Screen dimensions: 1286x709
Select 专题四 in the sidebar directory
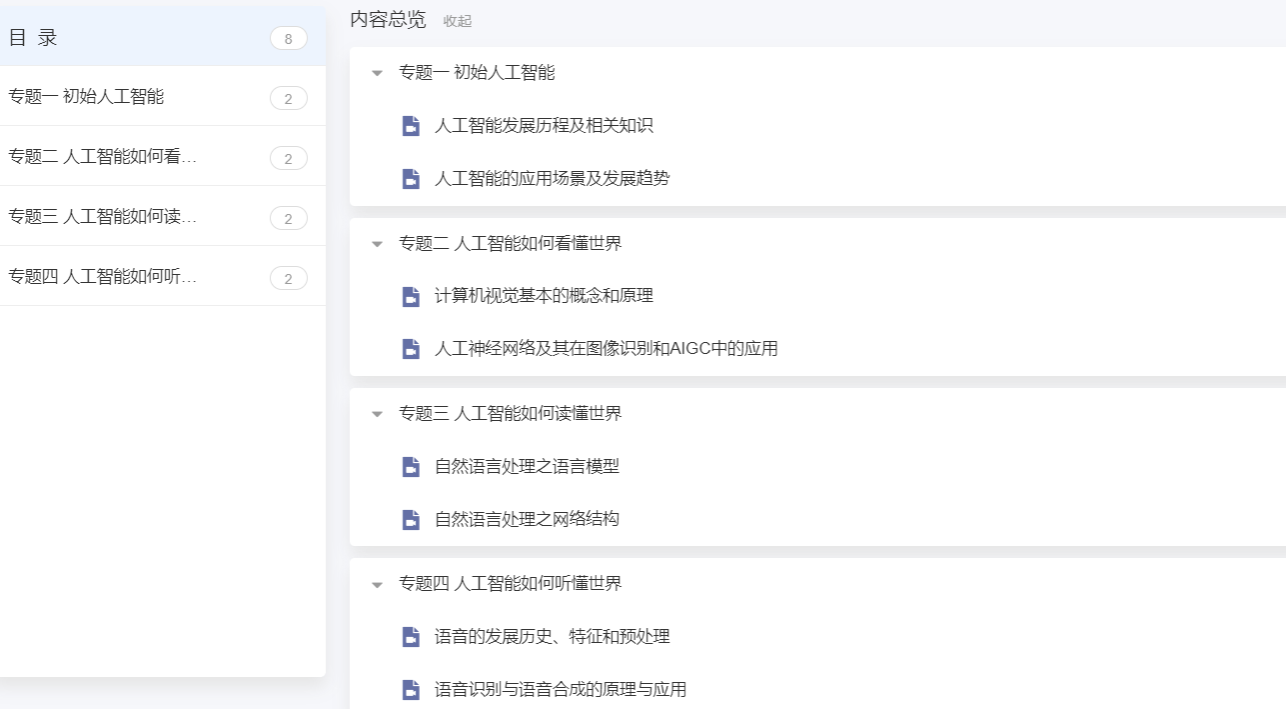103,277
